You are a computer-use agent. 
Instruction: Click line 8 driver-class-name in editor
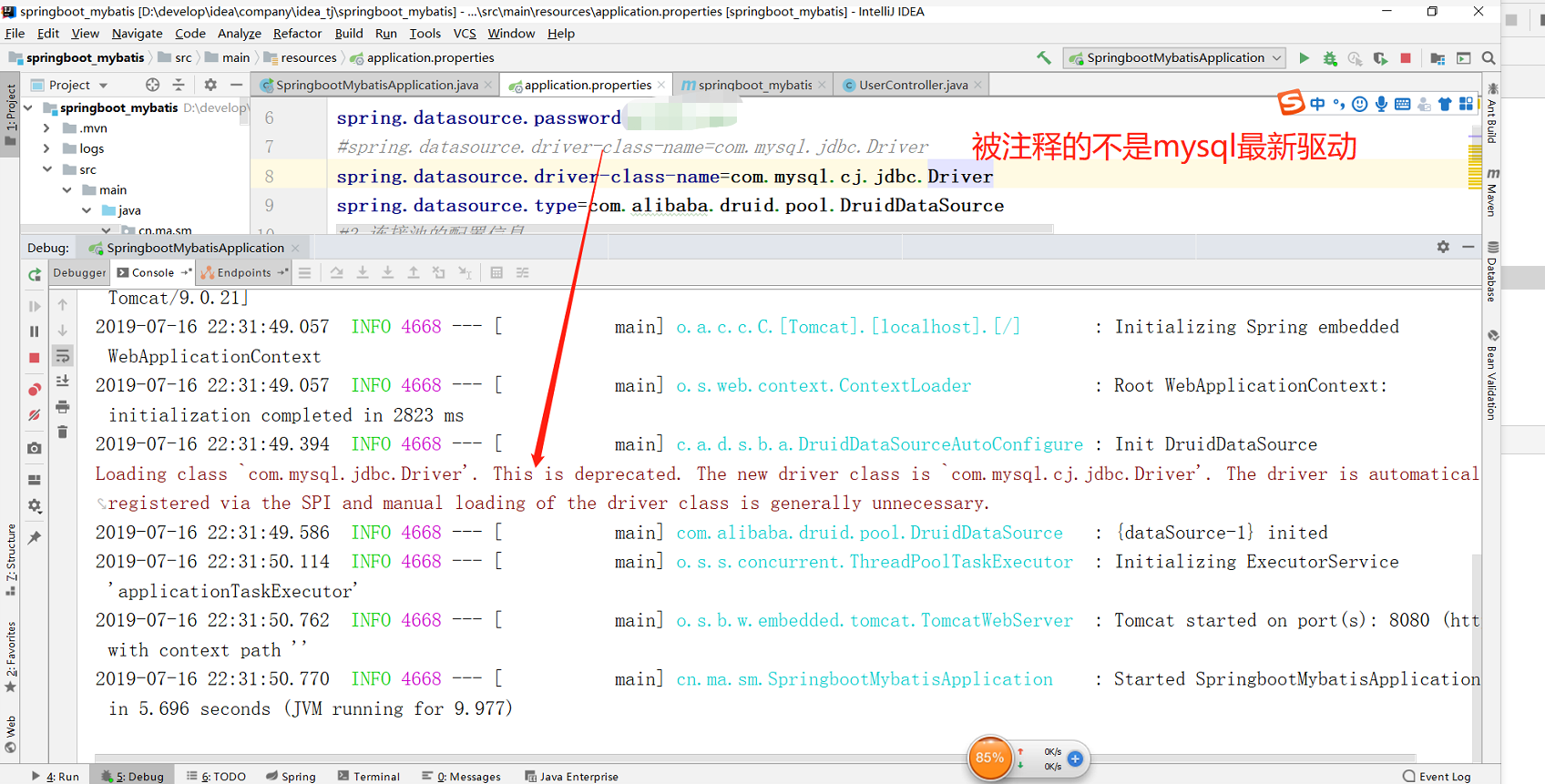point(665,177)
